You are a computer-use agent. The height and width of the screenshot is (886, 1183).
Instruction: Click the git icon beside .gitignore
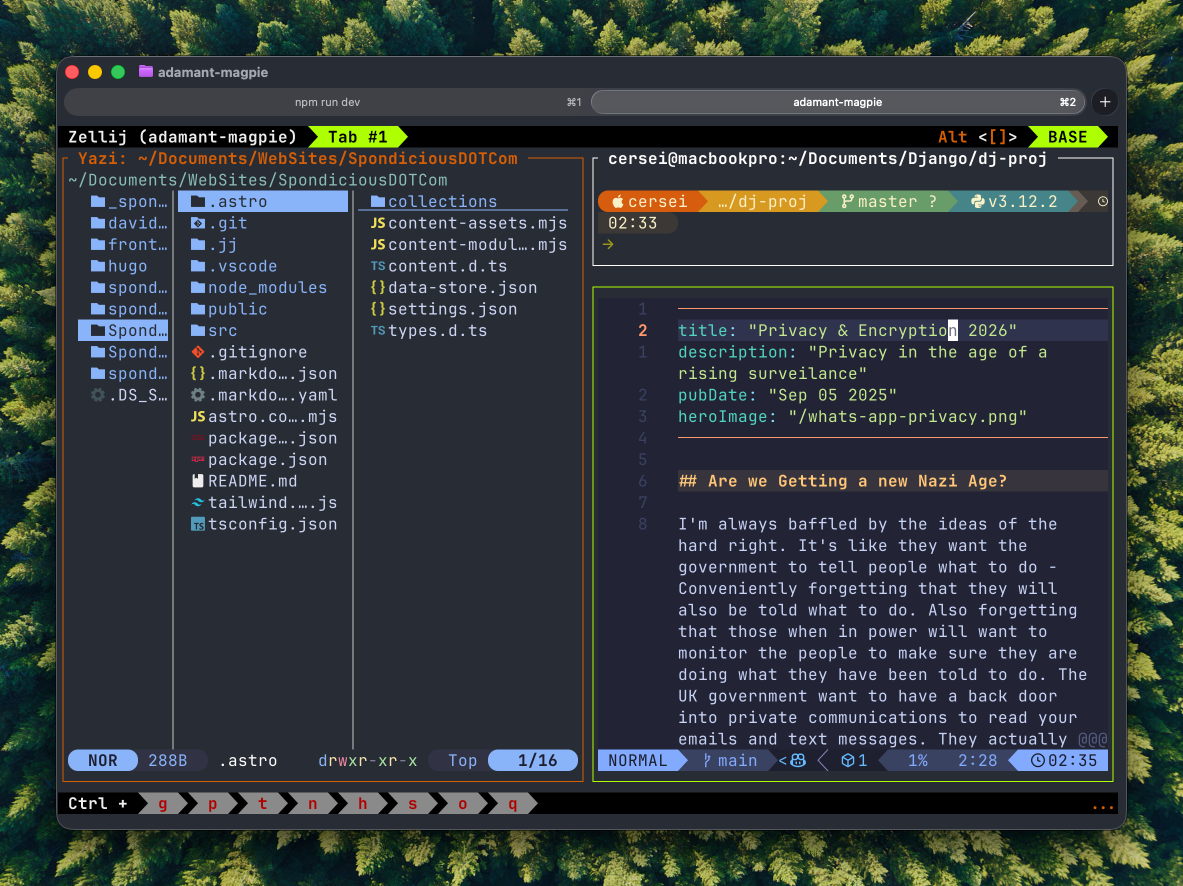198,352
